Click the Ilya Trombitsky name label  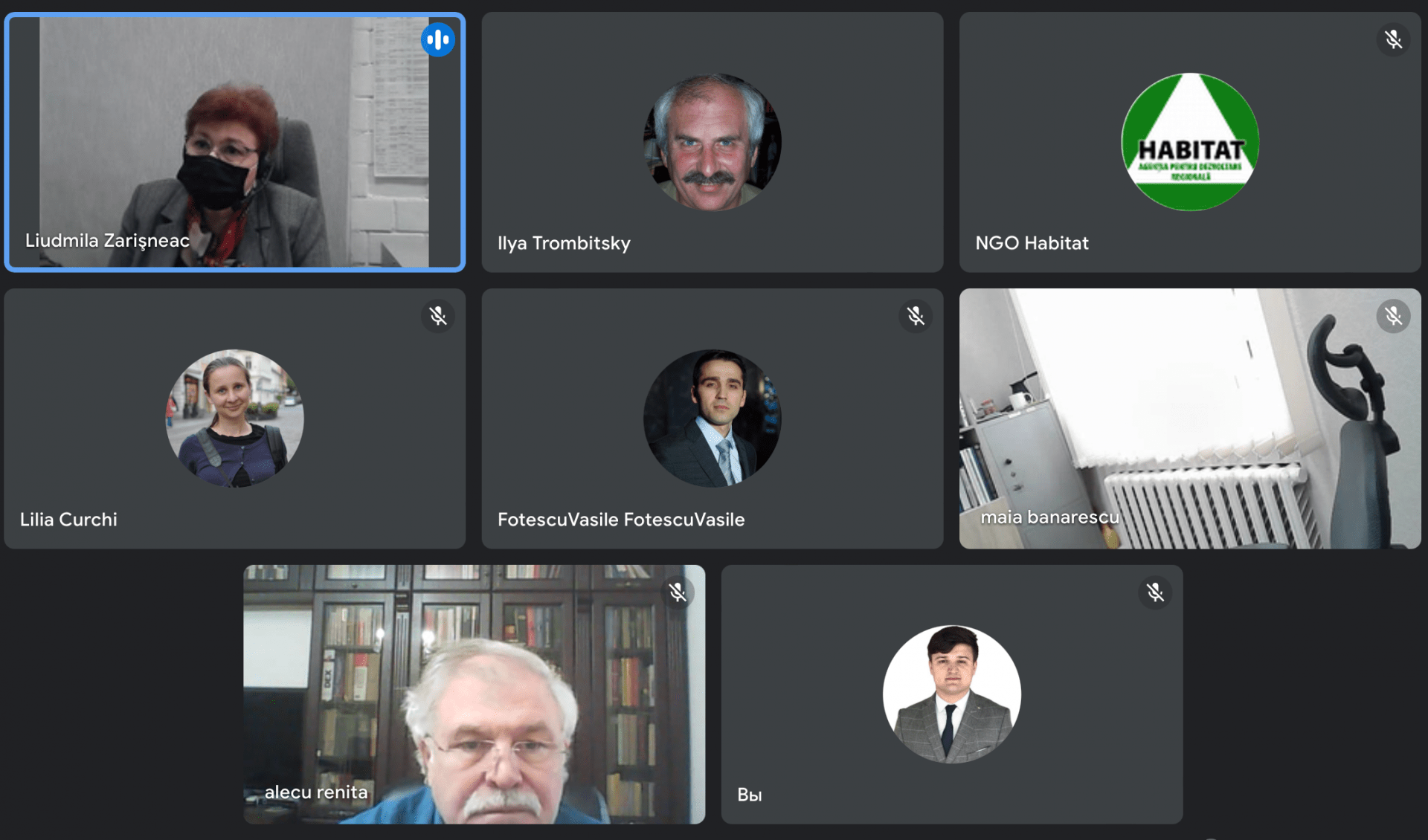click(564, 243)
